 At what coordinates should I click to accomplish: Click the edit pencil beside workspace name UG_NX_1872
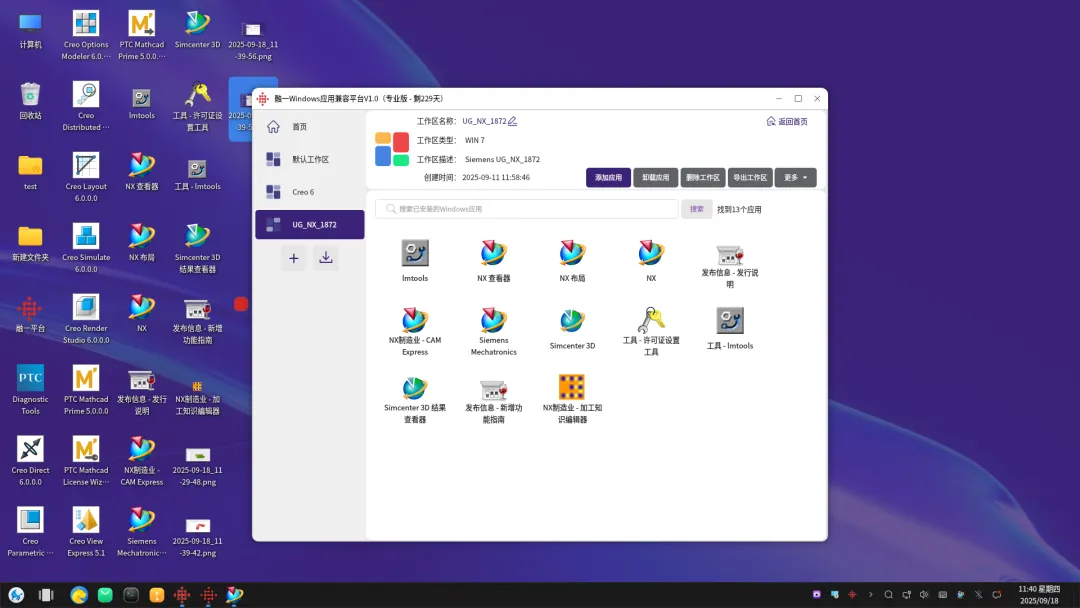coord(512,121)
